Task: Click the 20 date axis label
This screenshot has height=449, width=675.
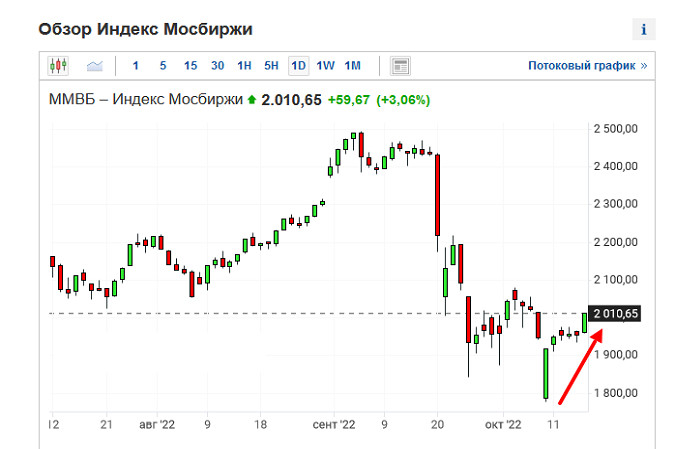Action: (x=437, y=425)
